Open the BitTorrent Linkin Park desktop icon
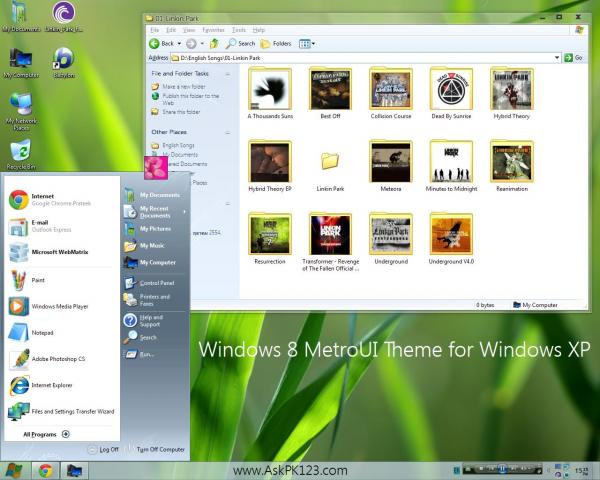Screen dimensions: 600x480 [x=64, y=16]
